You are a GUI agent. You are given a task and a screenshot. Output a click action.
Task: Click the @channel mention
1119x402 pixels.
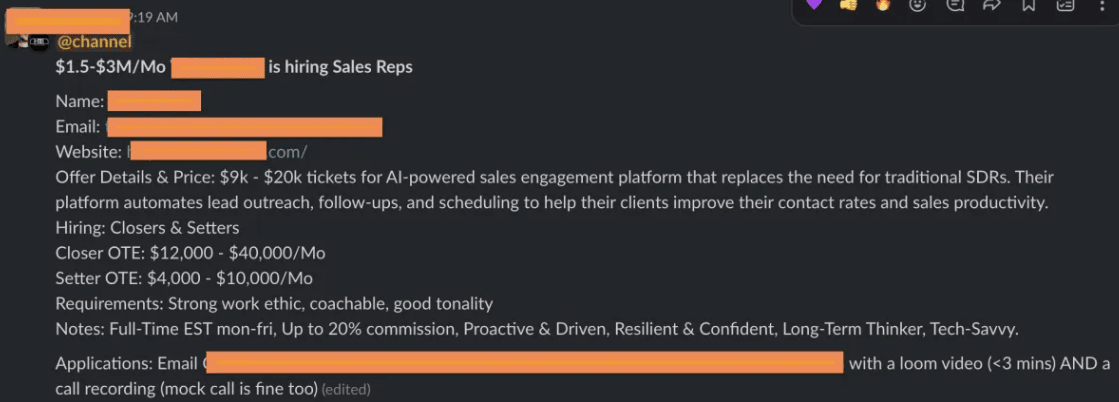[x=94, y=42]
